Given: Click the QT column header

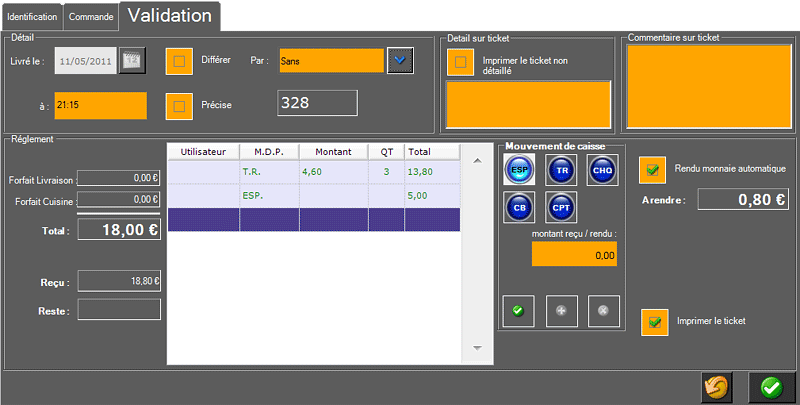Looking at the screenshot, I should click(x=386, y=152).
